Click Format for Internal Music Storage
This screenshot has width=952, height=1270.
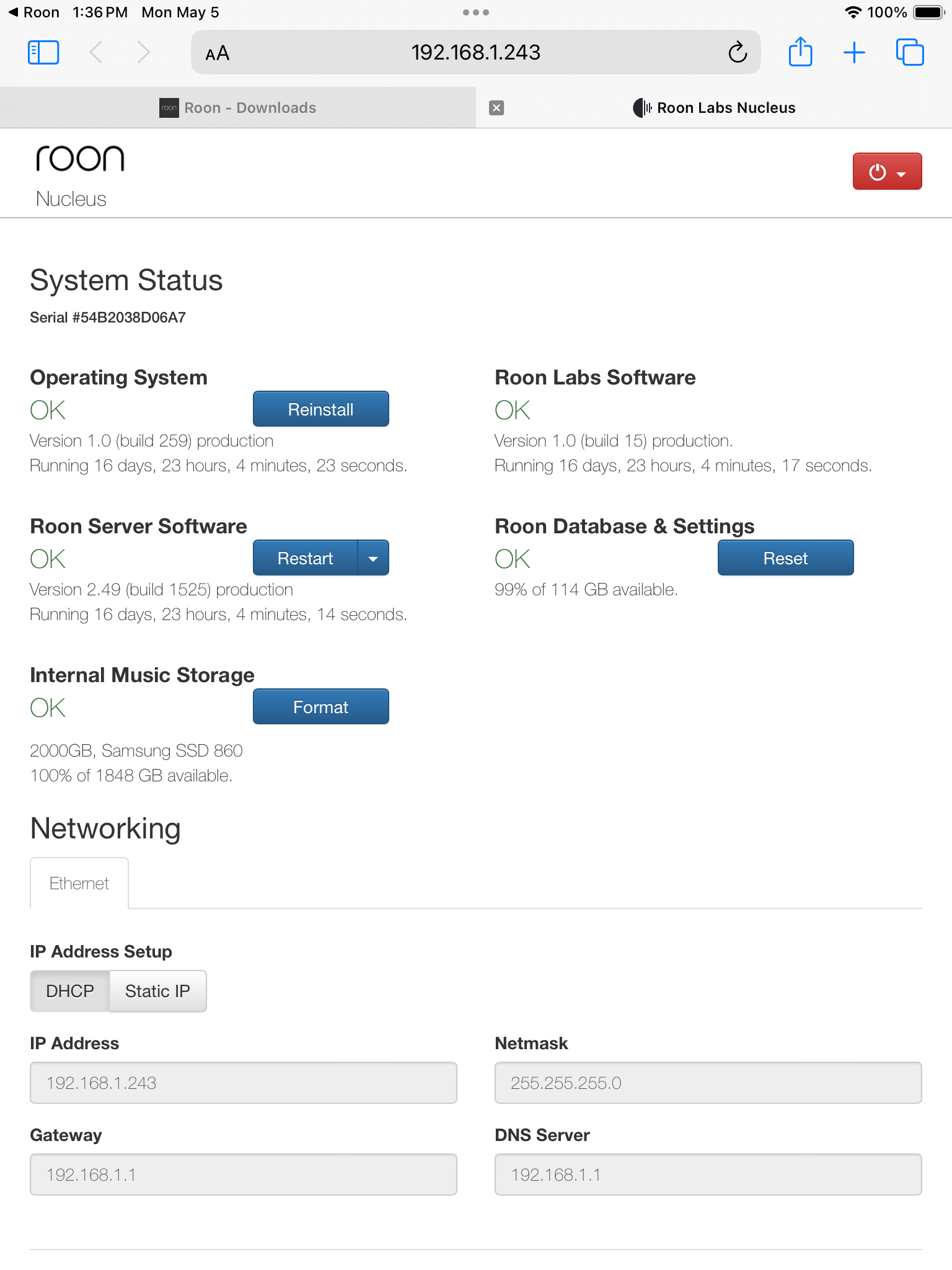[320, 707]
